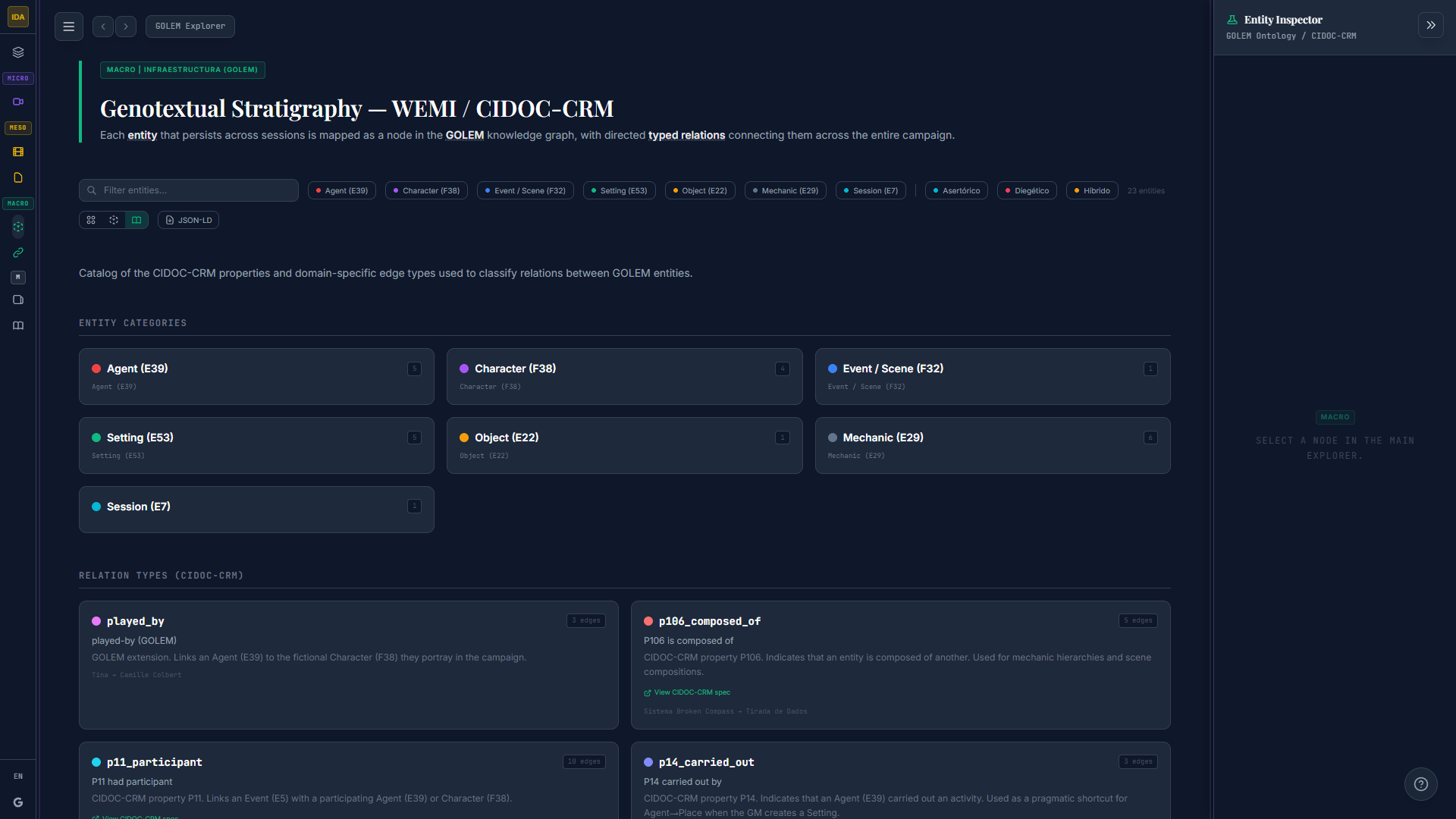This screenshot has width=1456, height=819.
Task: Click the purple video camera sidebar icon
Action: 18,102
